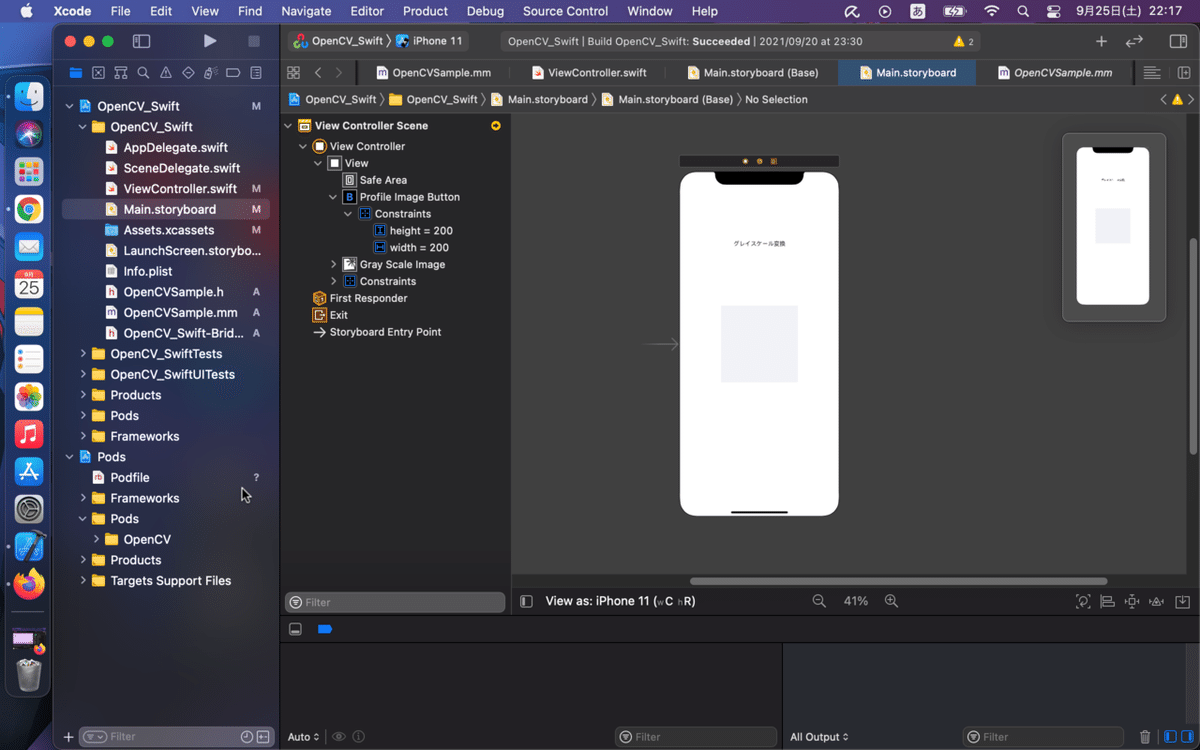1200x750 pixels.
Task: Open the Project navigator folder icon
Action: pos(76,73)
